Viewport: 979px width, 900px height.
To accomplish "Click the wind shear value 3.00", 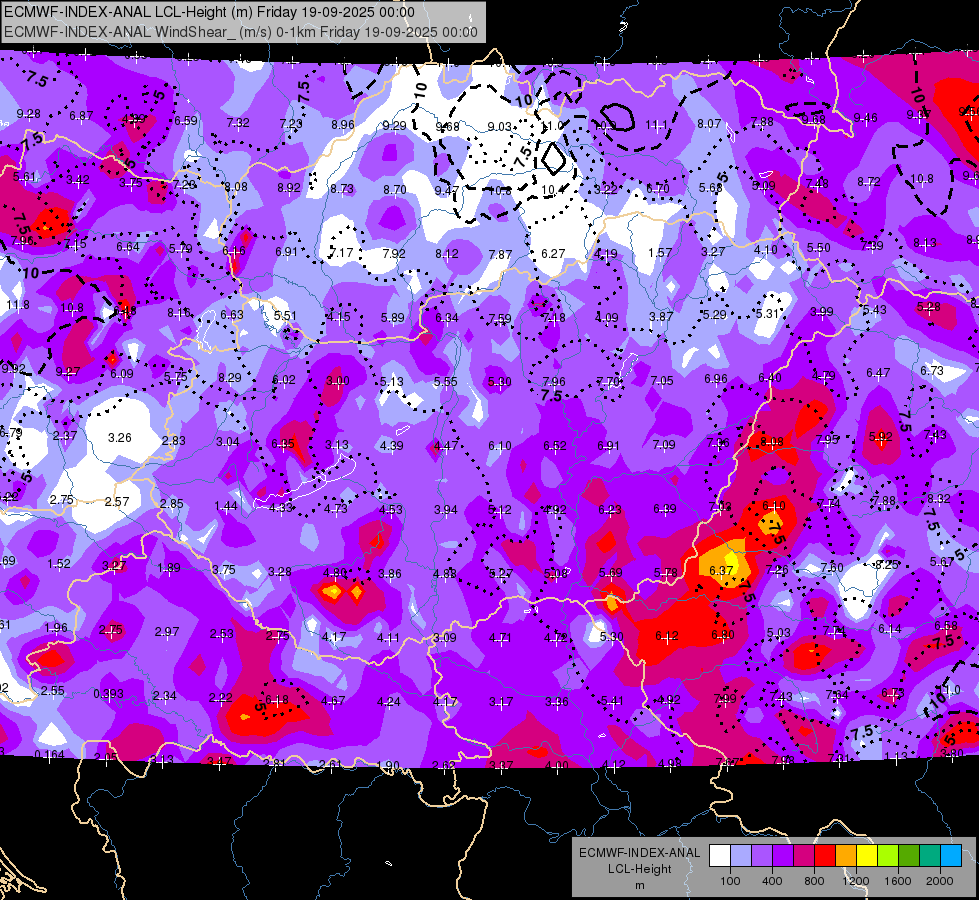I will click(x=338, y=380).
